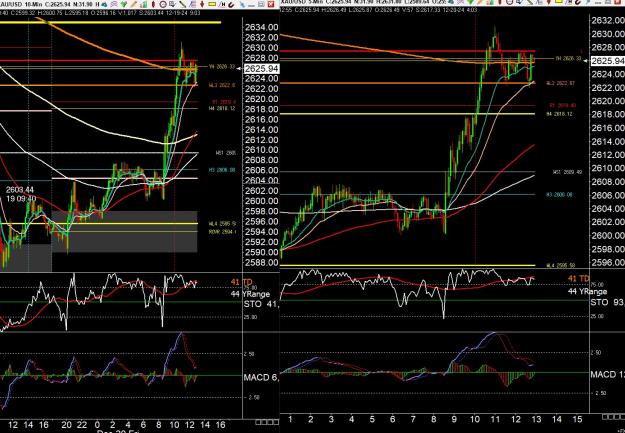Click the 'ML3 2622.0' level label in left chart
625x433 pixels.
pyautogui.click(x=222, y=85)
